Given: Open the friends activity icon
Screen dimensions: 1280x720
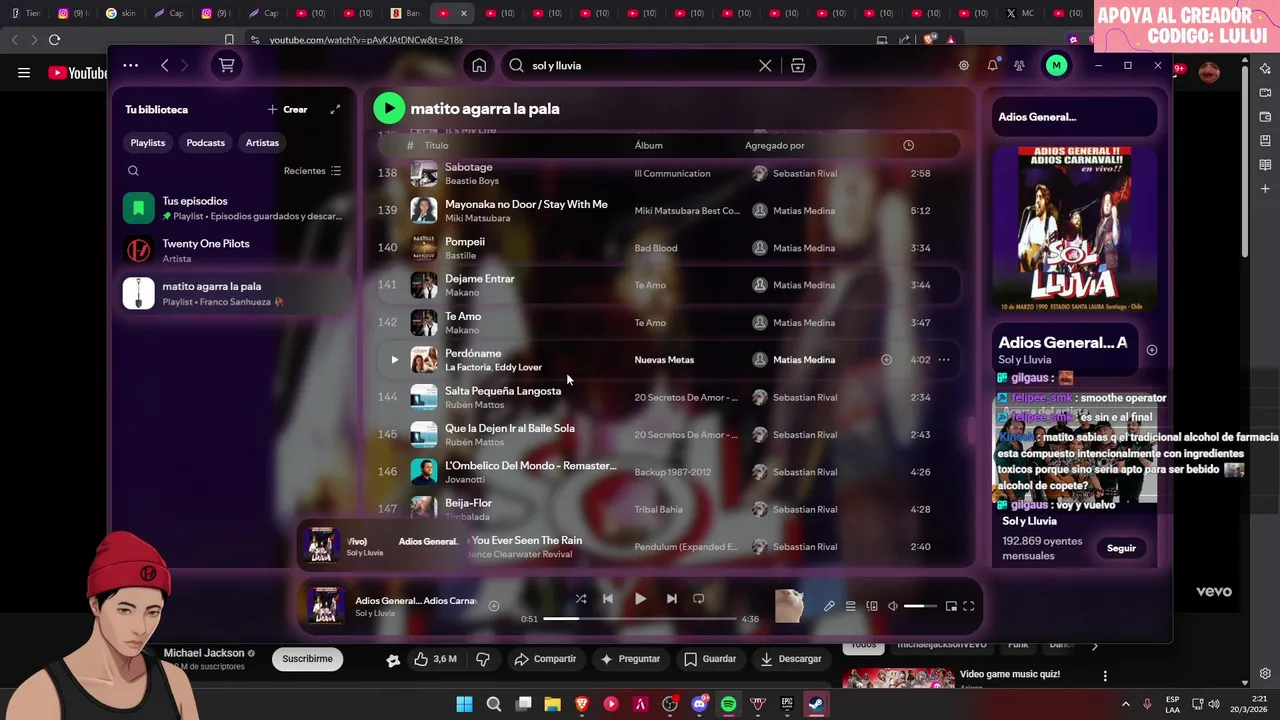Looking at the screenshot, I should [1019, 65].
